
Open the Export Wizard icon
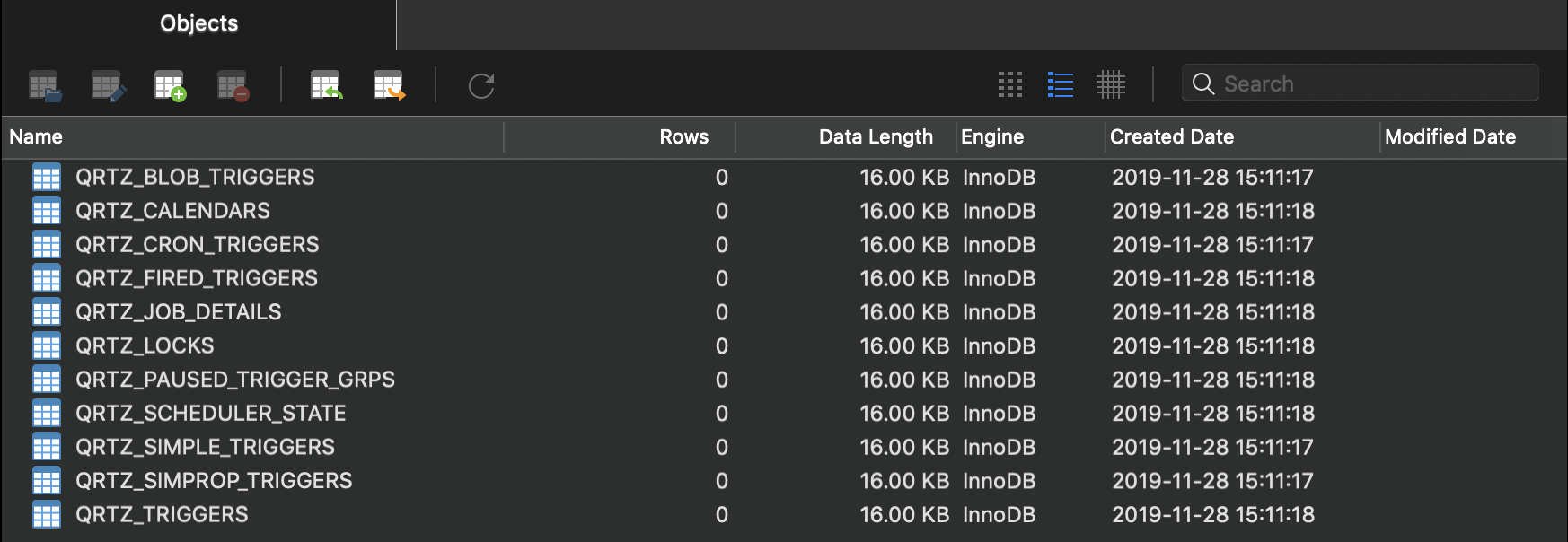click(390, 86)
